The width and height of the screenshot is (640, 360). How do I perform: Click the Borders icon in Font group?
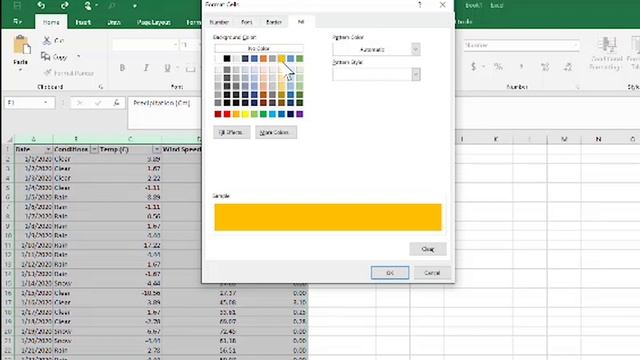190,68
